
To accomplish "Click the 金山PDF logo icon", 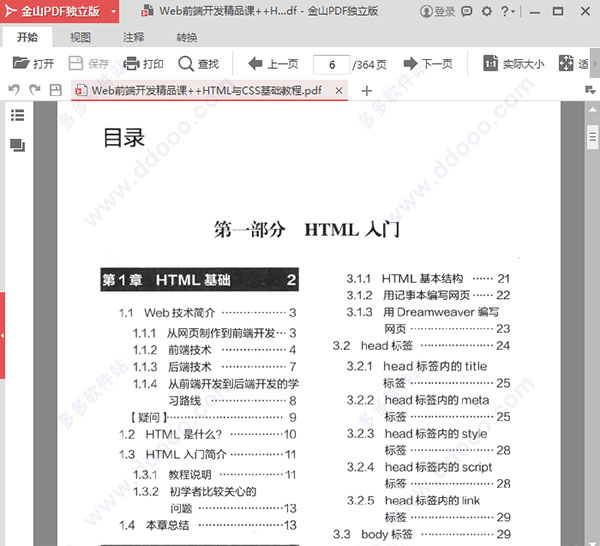I will (10, 11).
